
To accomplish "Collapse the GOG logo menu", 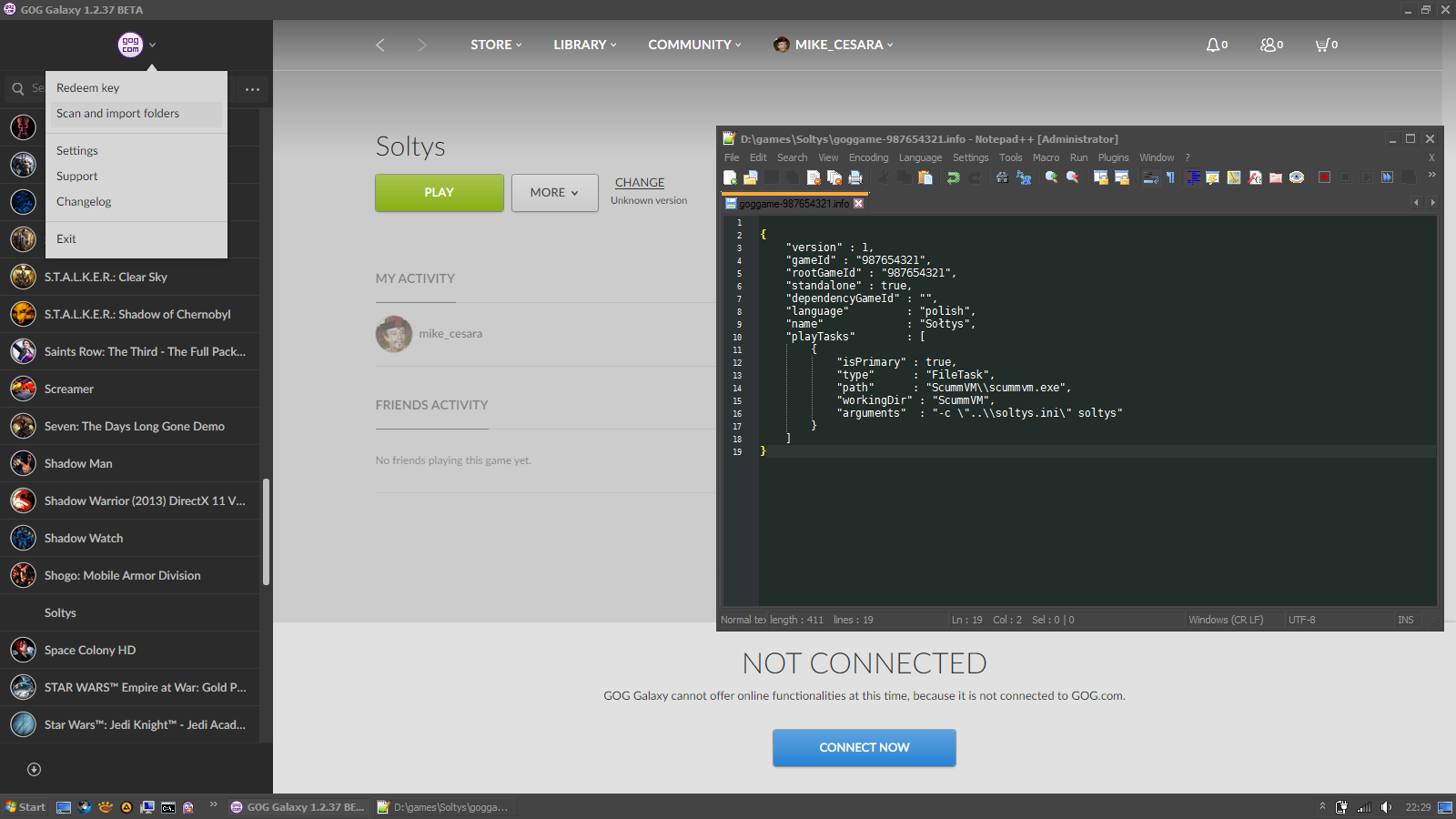I will [136, 45].
